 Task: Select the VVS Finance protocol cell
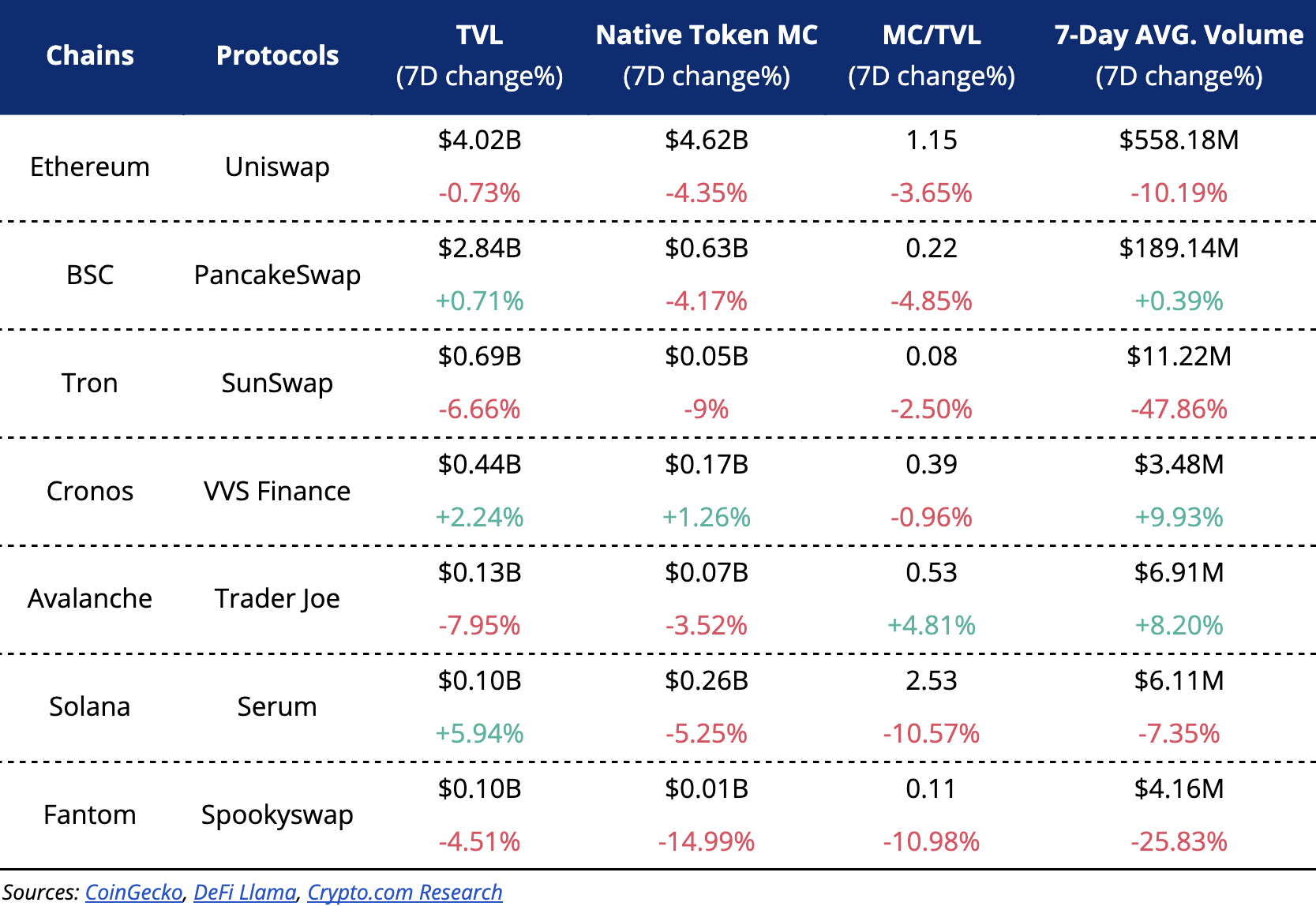coord(277,491)
